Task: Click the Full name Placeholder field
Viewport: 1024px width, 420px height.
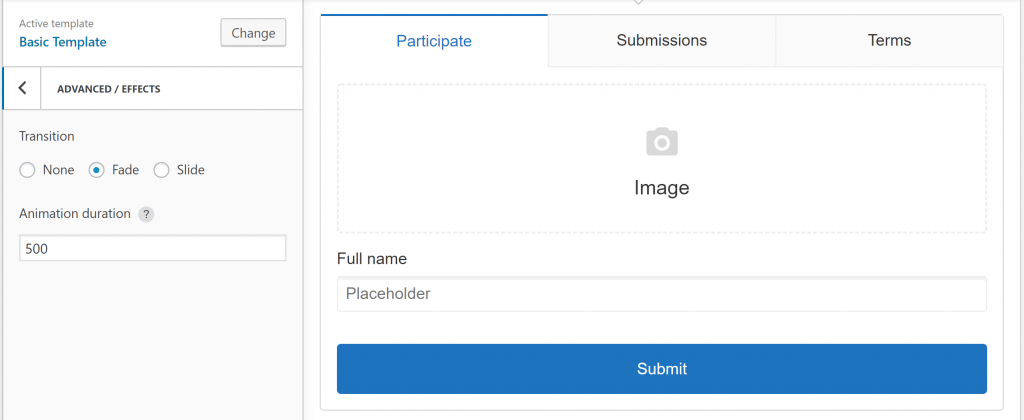Action: pyautogui.click(x=662, y=294)
